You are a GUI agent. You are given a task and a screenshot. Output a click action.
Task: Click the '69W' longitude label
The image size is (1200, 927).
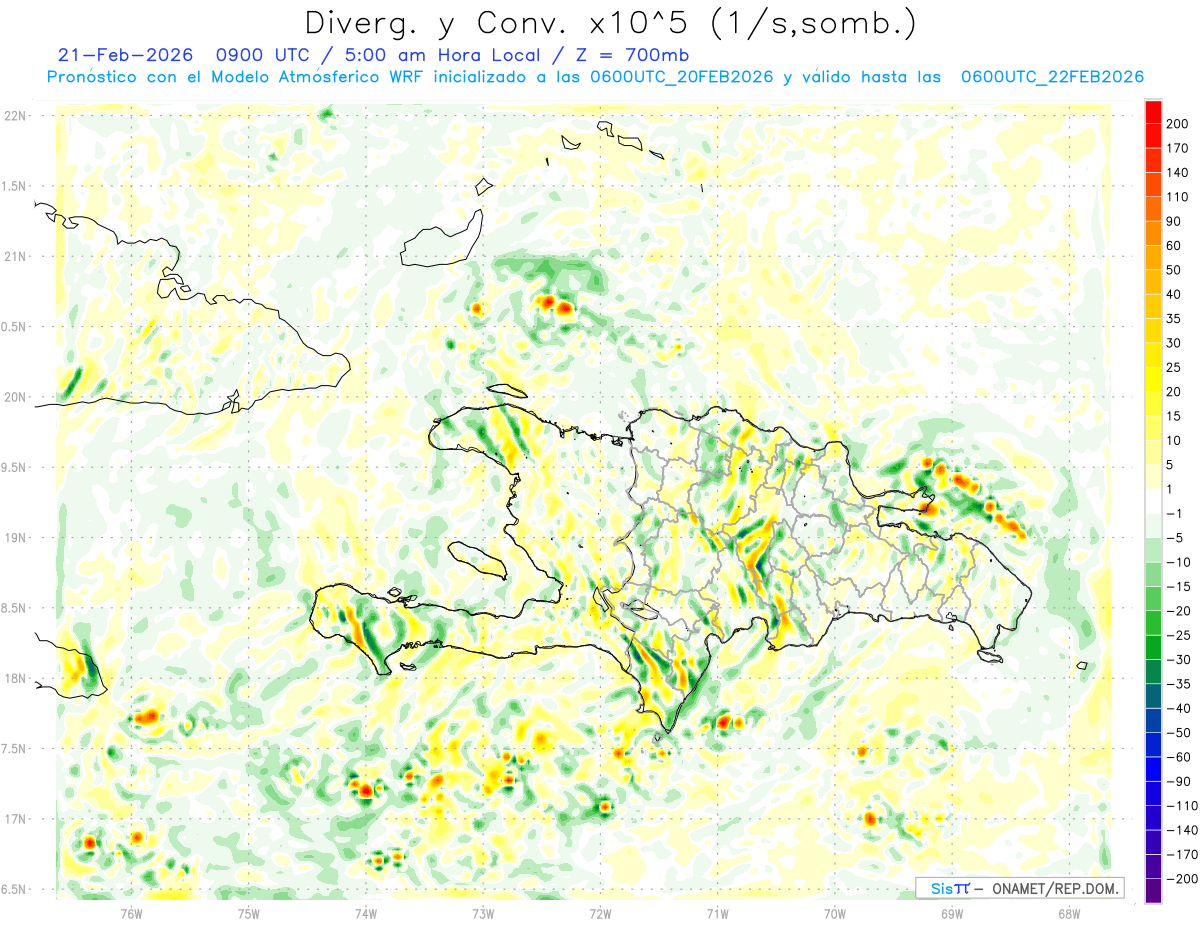951,912
